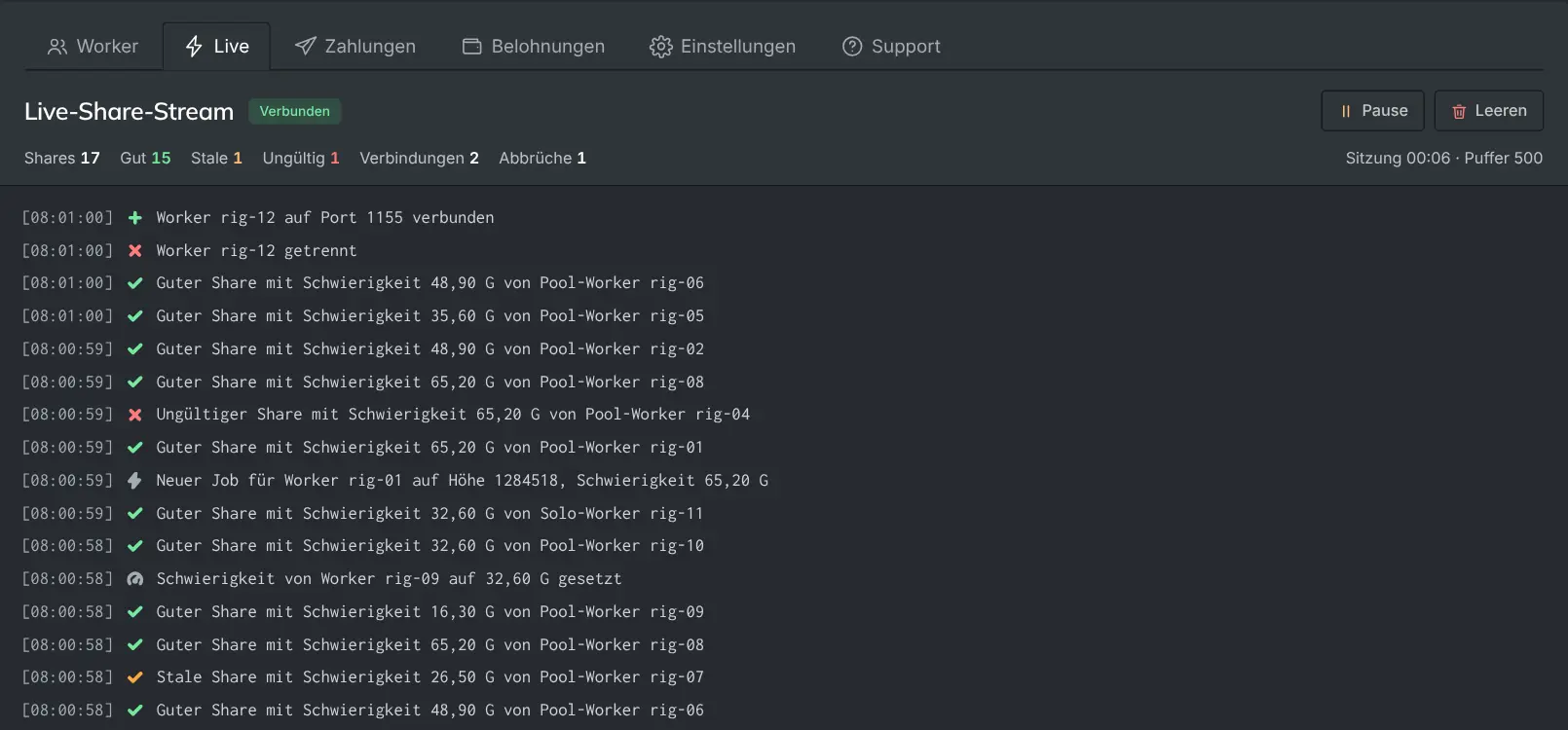The width and height of the screenshot is (1568, 730).
Task: Click the check icon for rig-01 good share
Action: click(x=135, y=448)
